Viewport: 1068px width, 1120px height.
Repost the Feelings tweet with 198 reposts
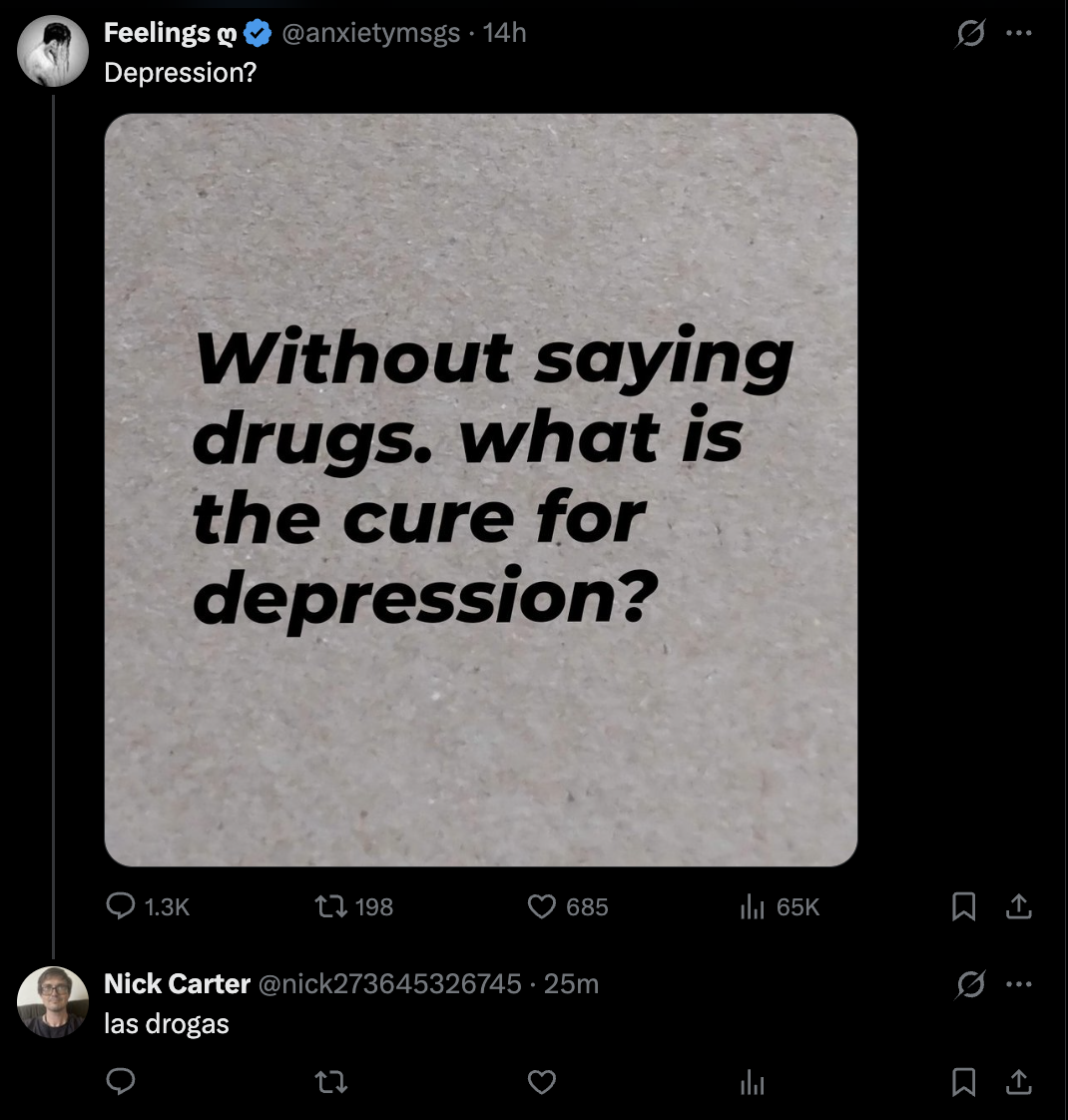[x=330, y=906]
